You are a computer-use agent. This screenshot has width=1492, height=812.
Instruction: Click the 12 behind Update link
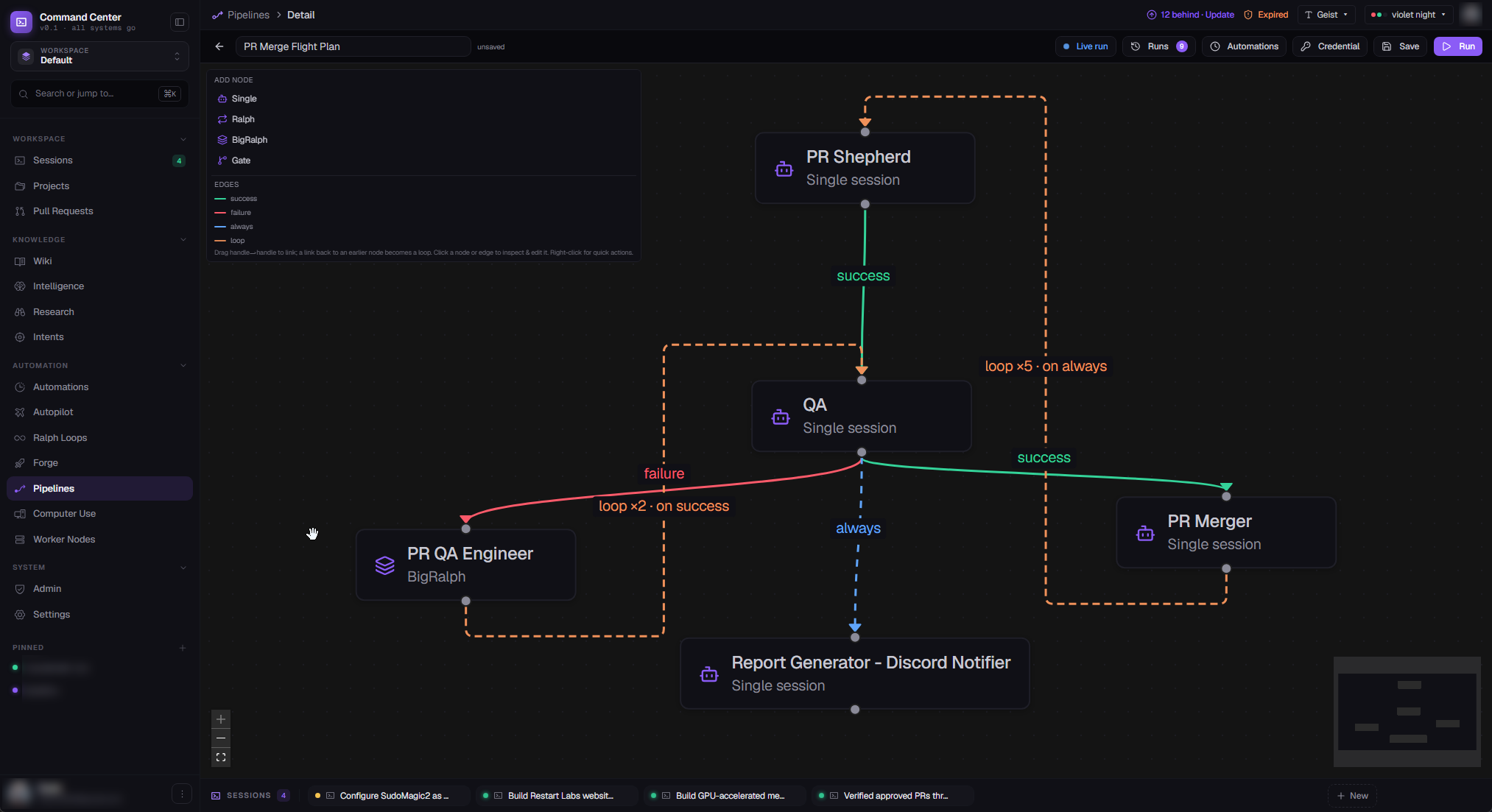tap(1190, 15)
